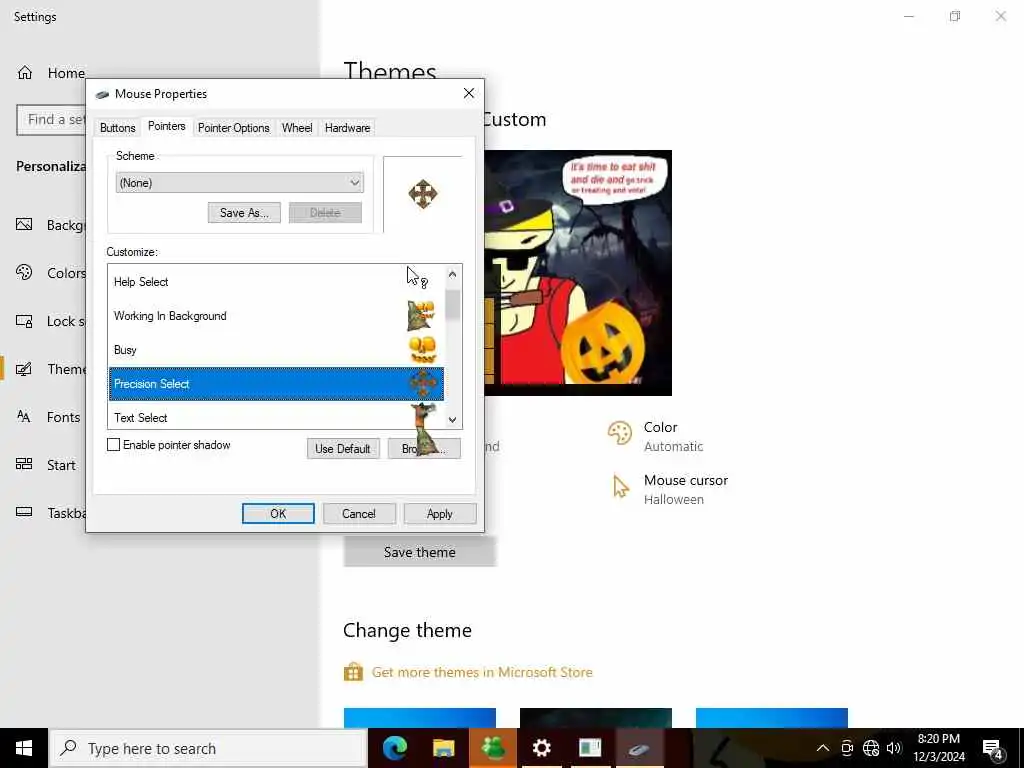Click the Customize list scrollbar thumb

pos(453,304)
